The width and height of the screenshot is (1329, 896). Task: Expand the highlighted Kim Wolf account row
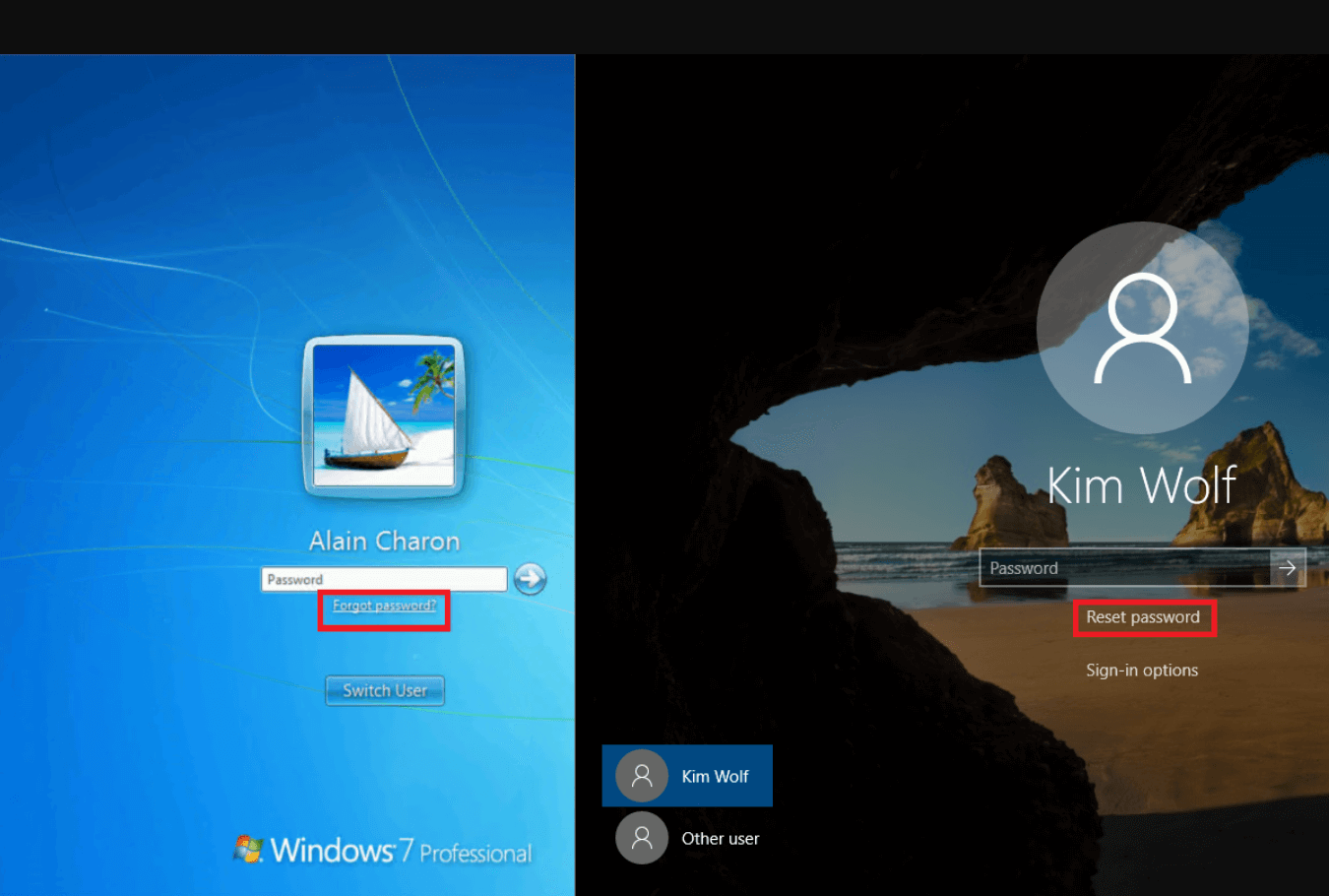point(687,776)
